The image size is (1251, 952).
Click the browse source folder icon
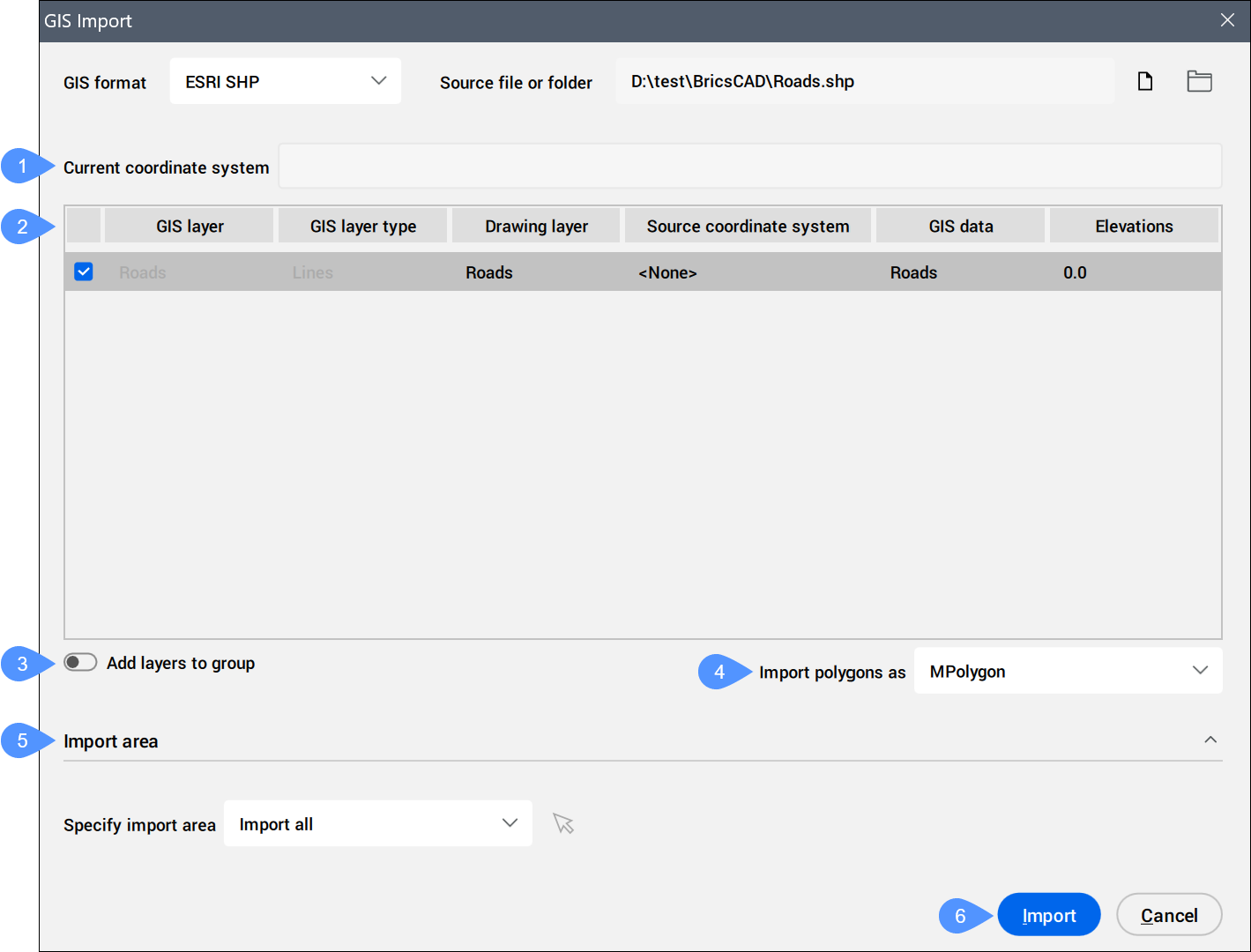pyautogui.click(x=1199, y=82)
